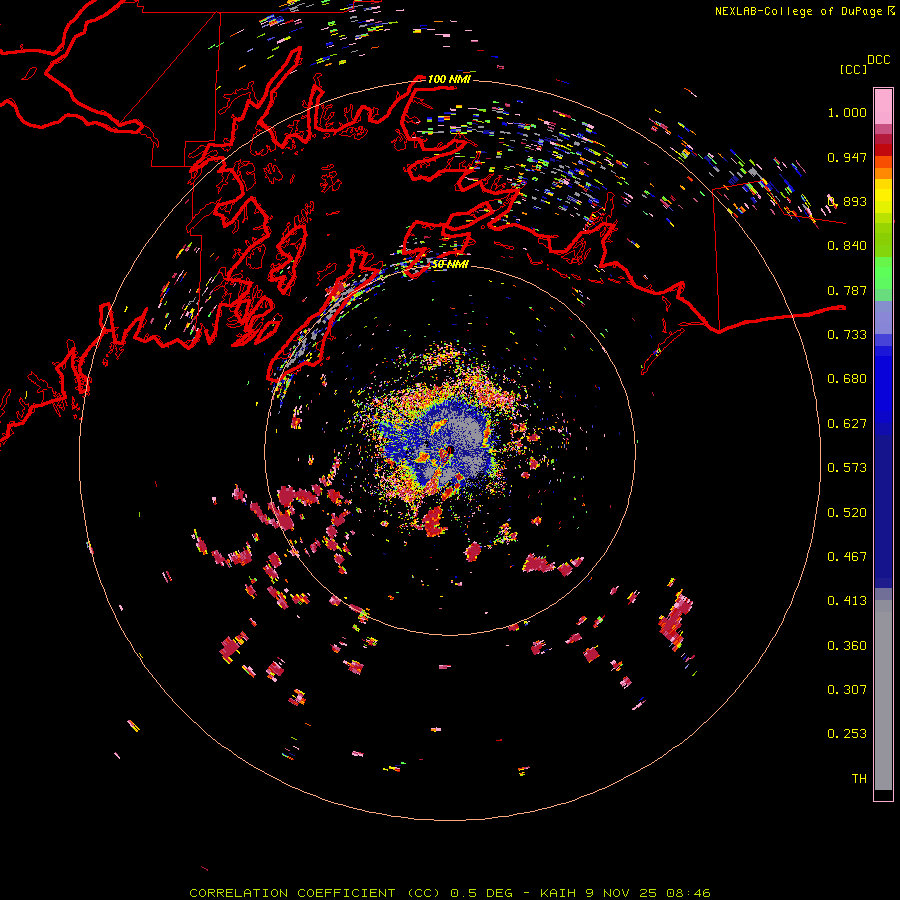Click the 0.307 scale value
Viewport: 900px width, 900px height.
(x=847, y=690)
